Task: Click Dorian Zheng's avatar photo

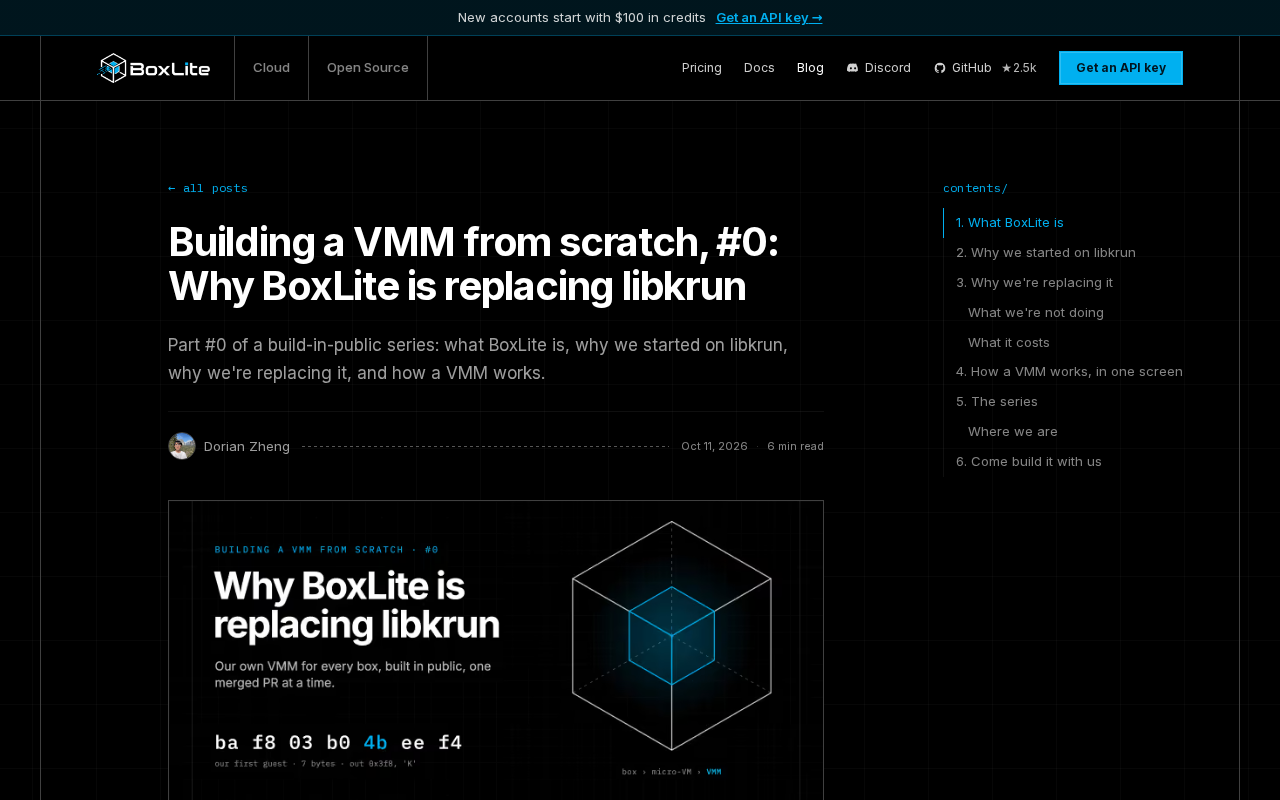Action: click(182, 446)
